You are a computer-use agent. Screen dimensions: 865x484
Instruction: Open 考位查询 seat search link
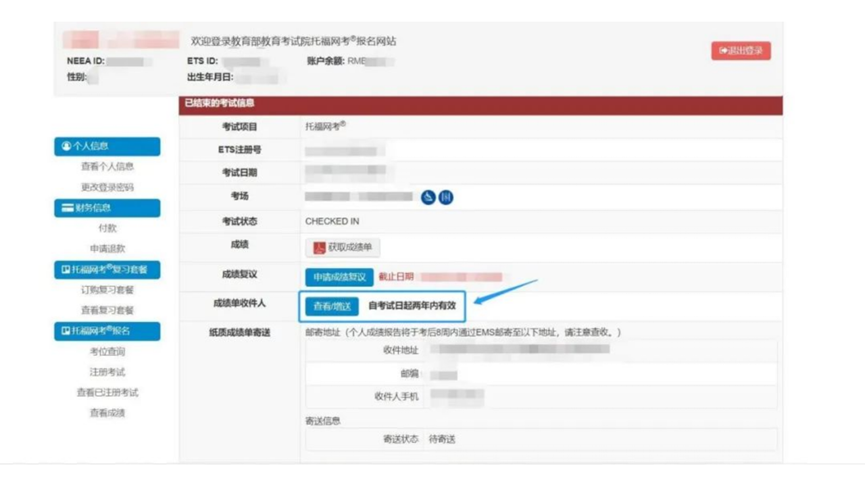pyautogui.click(x=107, y=352)
